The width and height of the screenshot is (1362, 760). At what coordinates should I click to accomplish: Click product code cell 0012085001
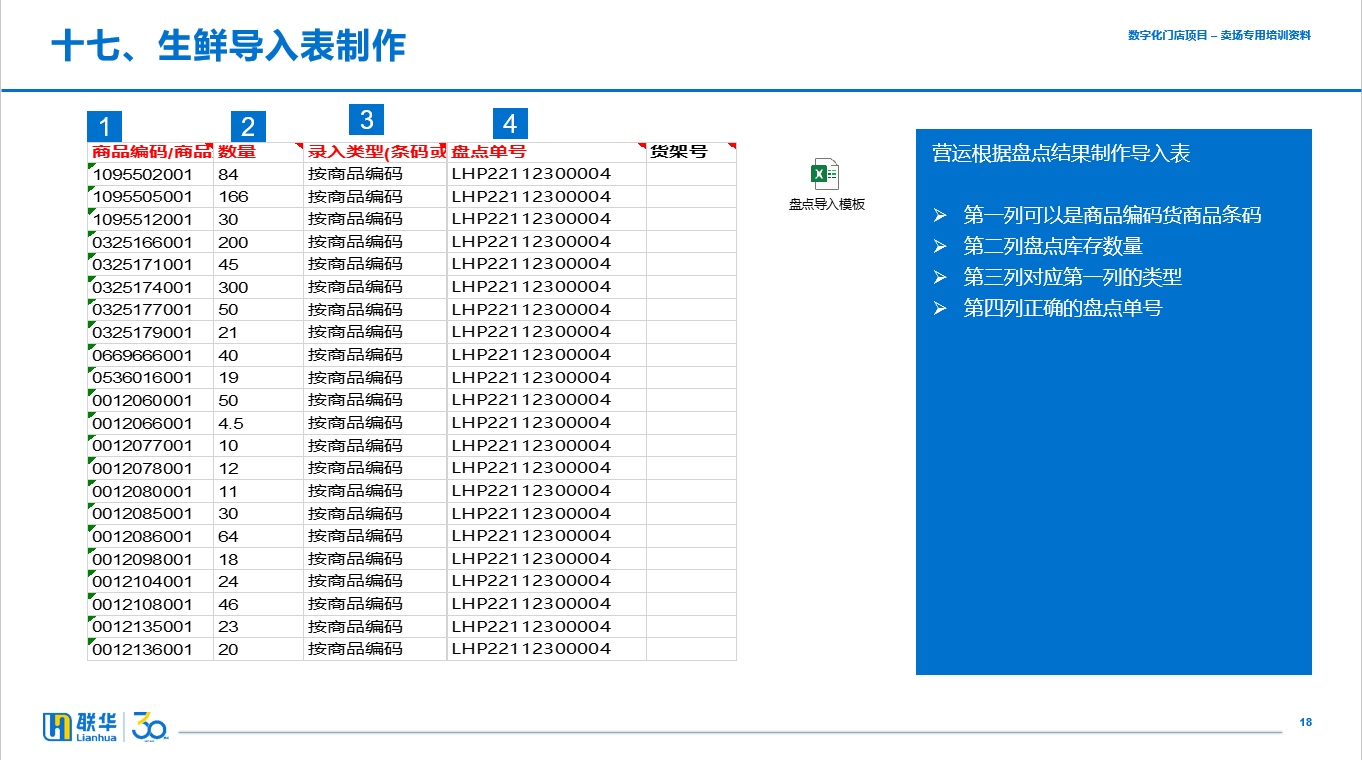coord(151,514)
